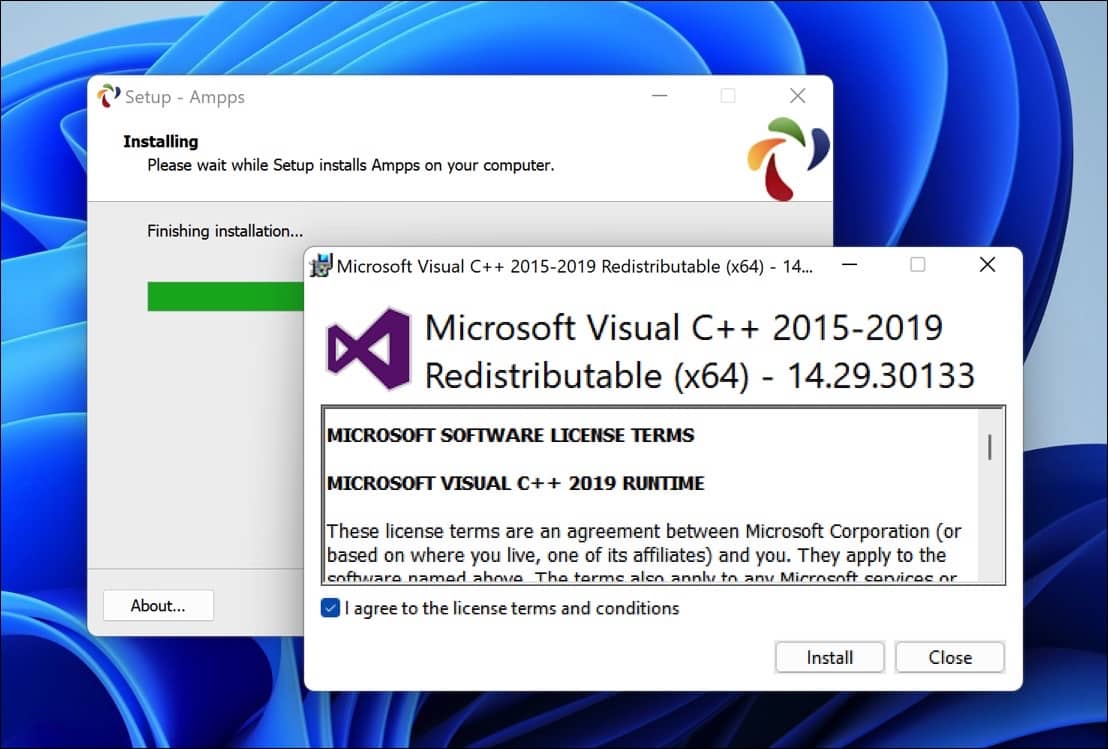Uncheck the license terms agreement checkbox
The height and width of the screenshot is (749, 1108).
pyautogui.click(x=330, y=607)
